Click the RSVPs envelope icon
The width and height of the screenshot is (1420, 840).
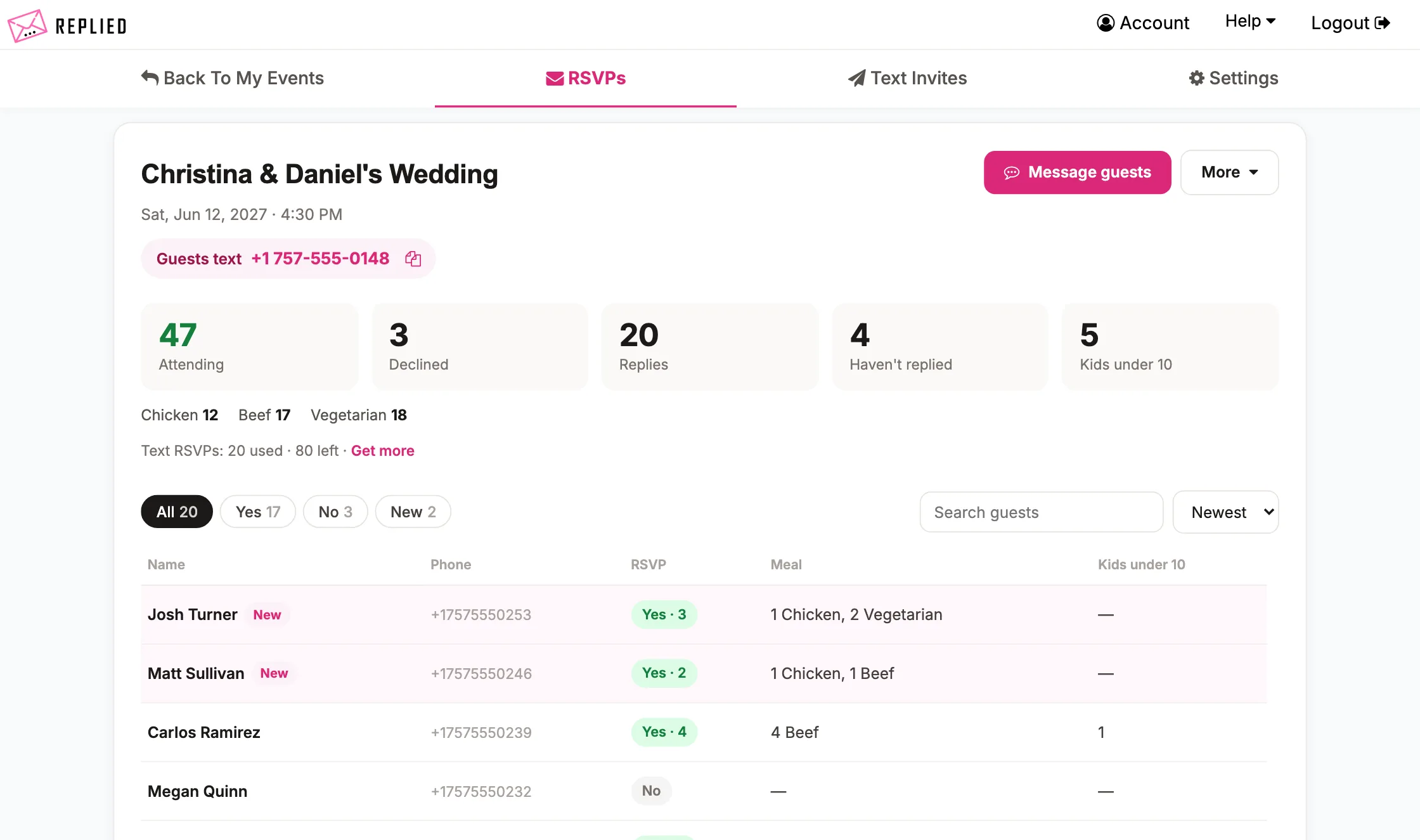pos(555,78)
